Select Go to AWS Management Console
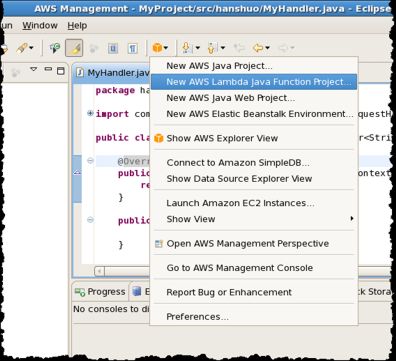 pos(254,268)
